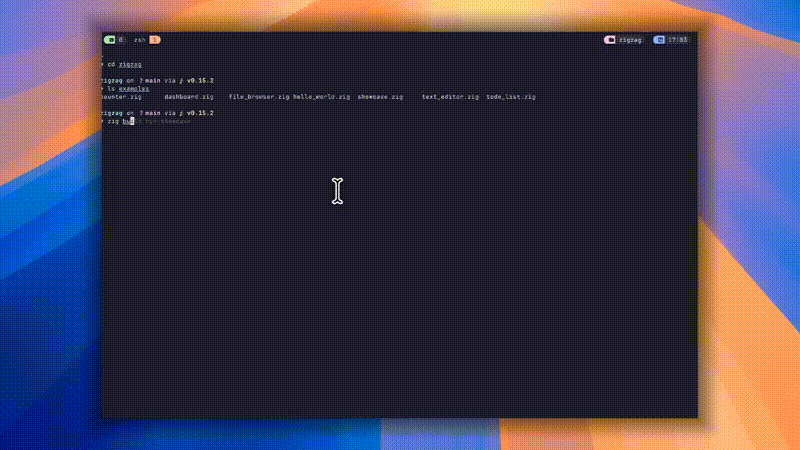The image size is (800, 450).
Task: Click the showcase.zig file name
Action: click(x=380, y=97)
